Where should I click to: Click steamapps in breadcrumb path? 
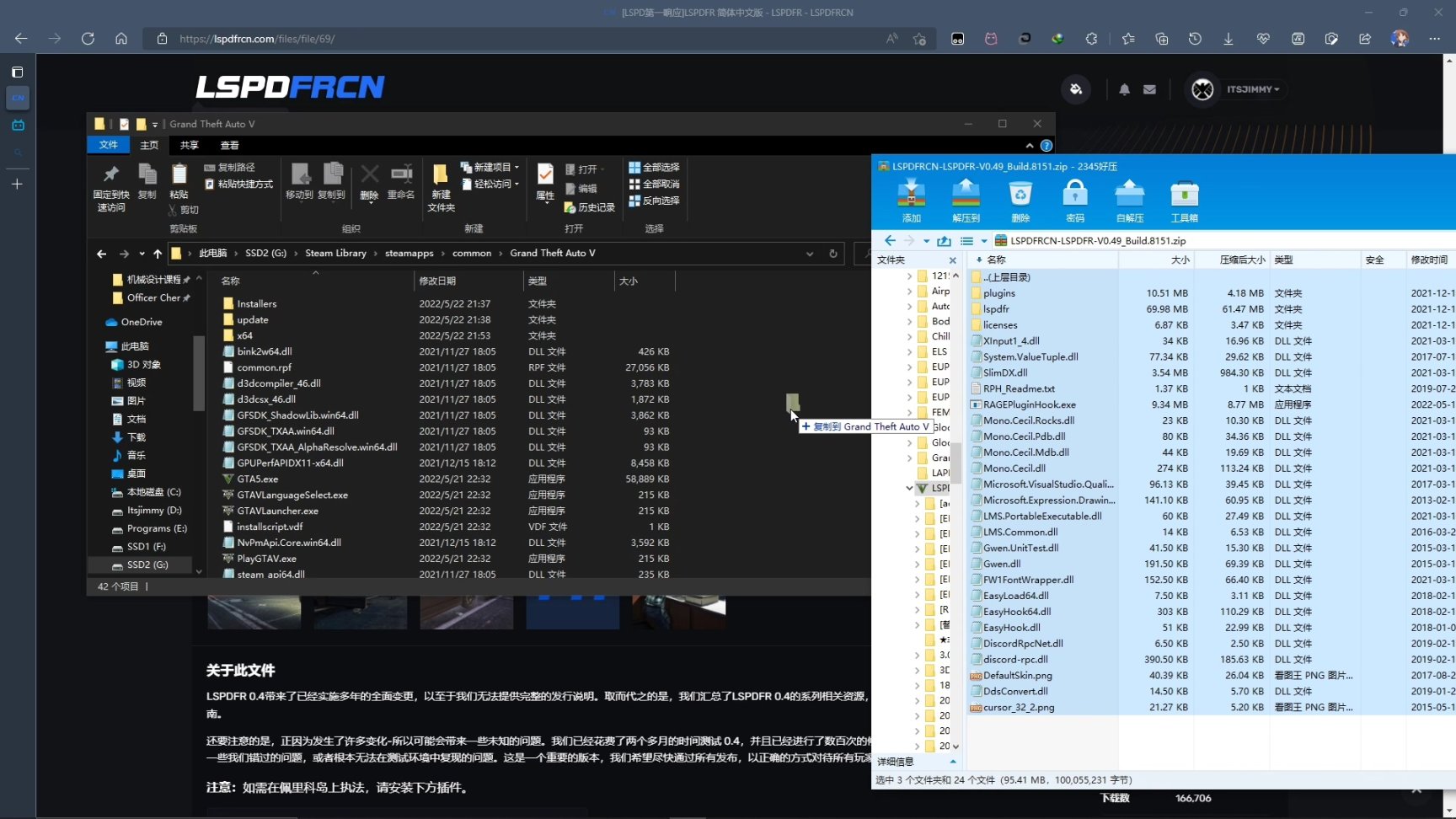click(409, 254)
